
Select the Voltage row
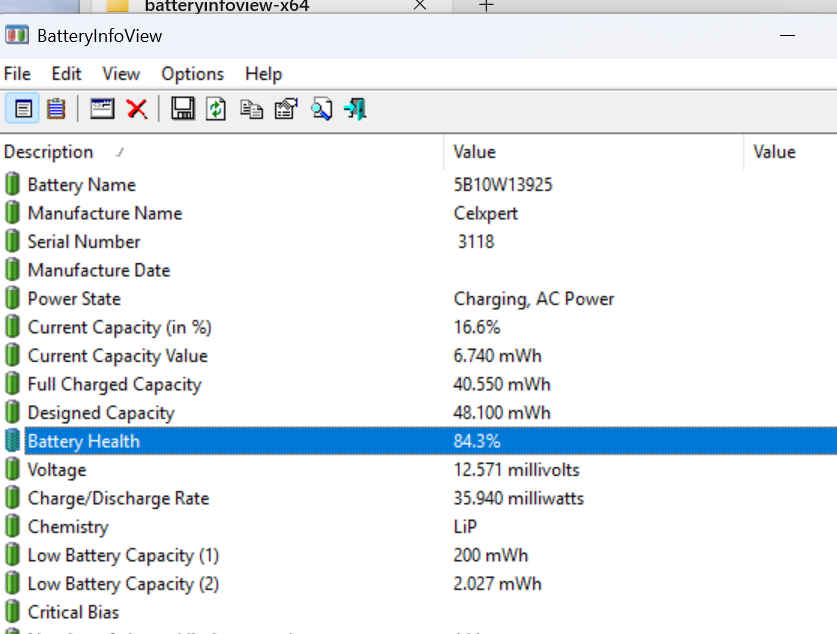(418, 469)
